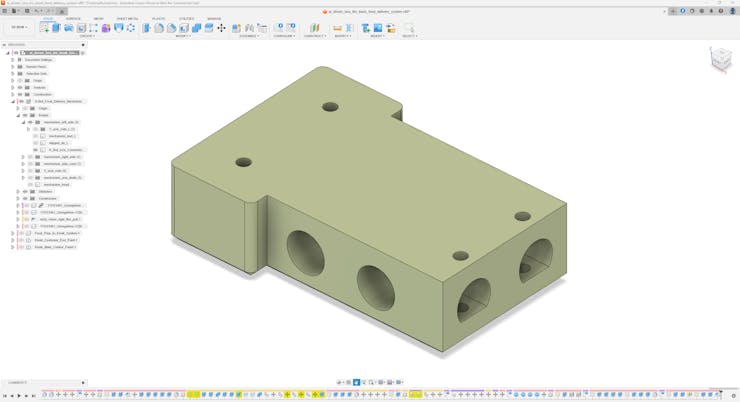Click the Undo arrow

(37, 11)
